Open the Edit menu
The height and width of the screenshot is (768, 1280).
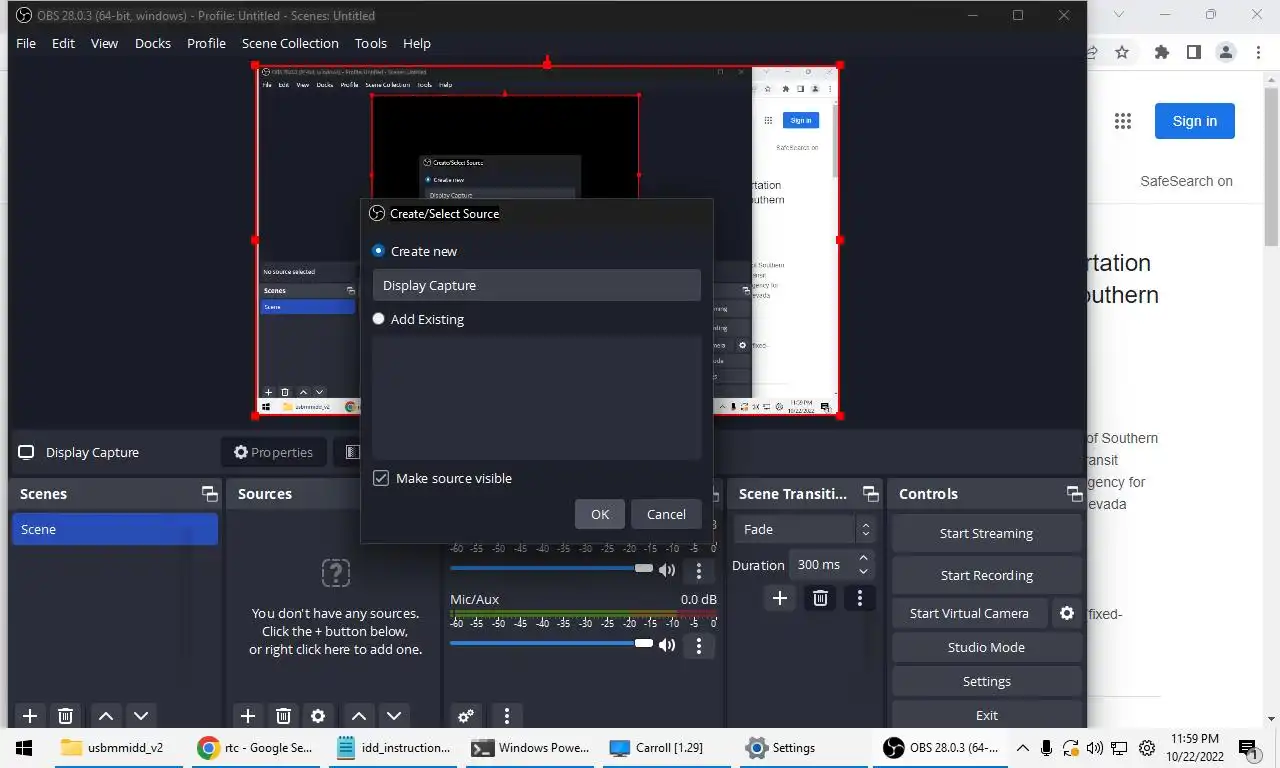pyautogui.click(x=63, y=43)
